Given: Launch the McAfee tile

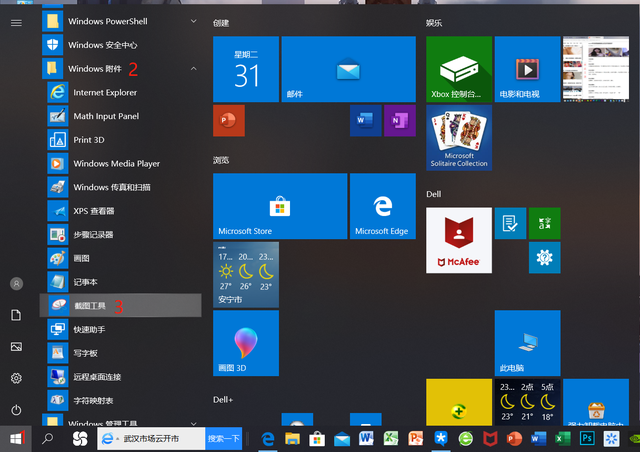Looking at the screenshot, I should click(459, 240).
